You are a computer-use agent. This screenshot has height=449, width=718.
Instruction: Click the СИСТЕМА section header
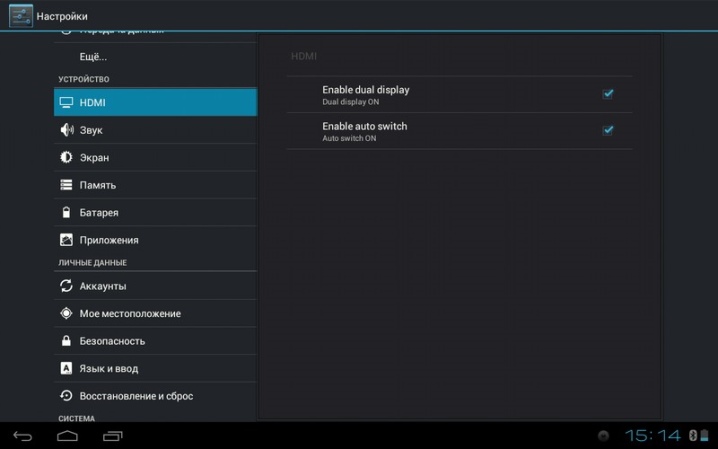click(x=76, y=418)
